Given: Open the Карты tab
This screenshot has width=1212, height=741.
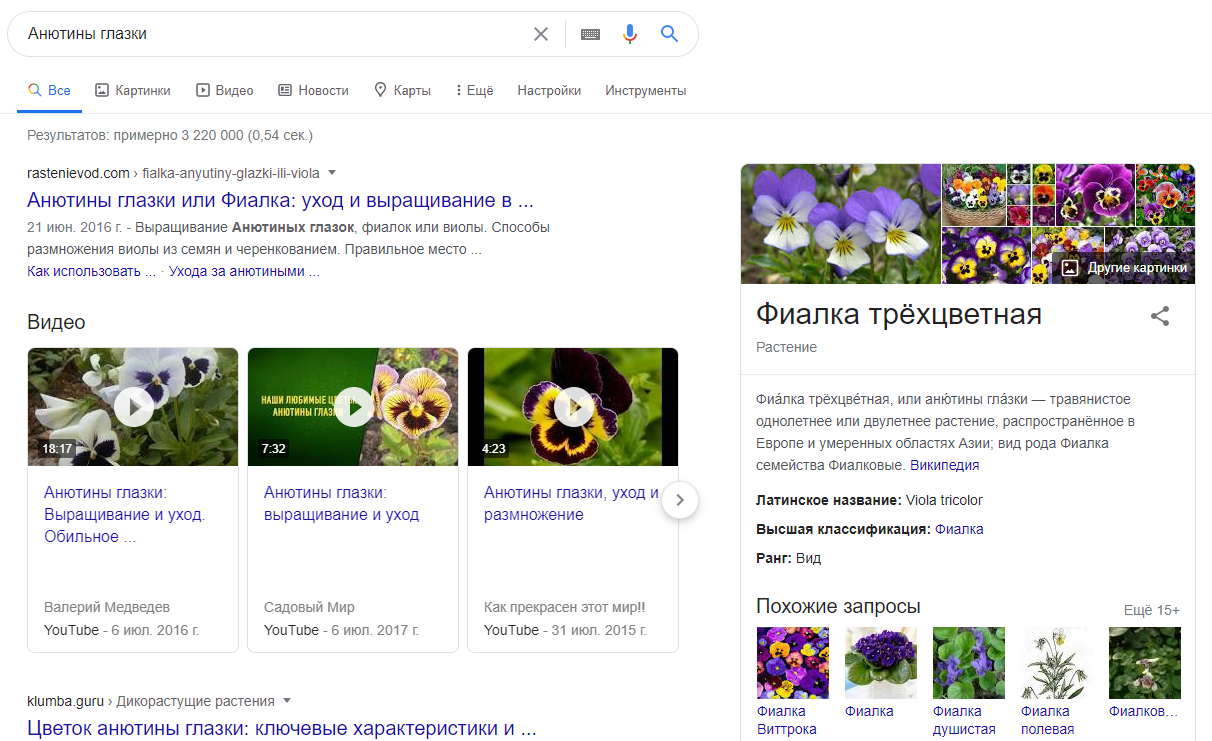Looking at the screenshot, I should (x=402, y=90).
